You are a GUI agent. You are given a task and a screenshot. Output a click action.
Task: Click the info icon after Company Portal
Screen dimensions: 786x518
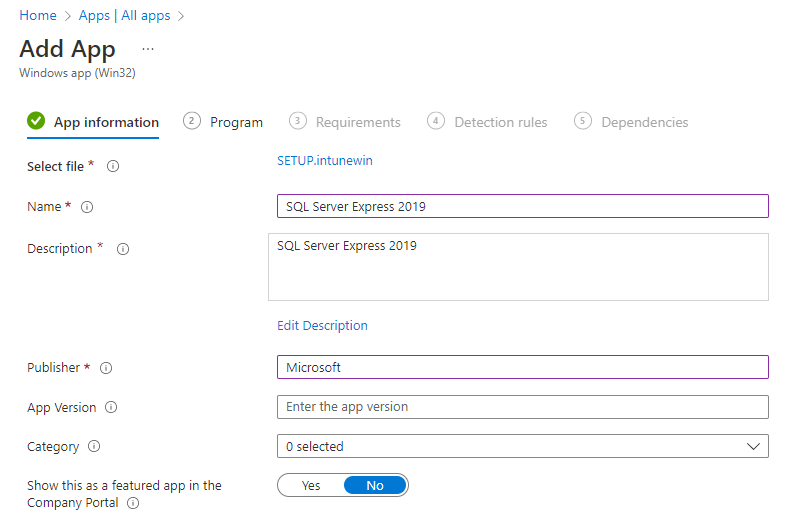133,503
